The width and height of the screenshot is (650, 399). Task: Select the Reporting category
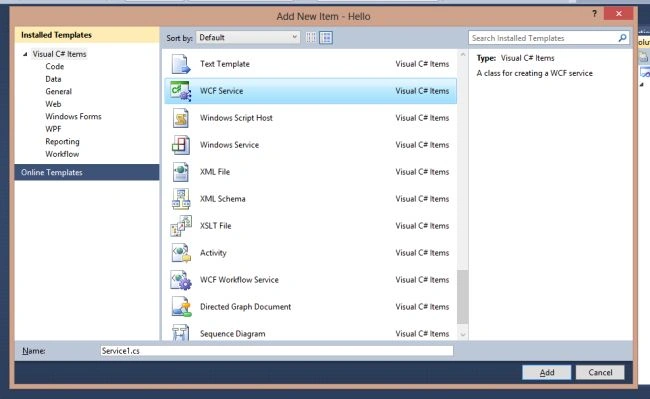(x=62, y=141)
